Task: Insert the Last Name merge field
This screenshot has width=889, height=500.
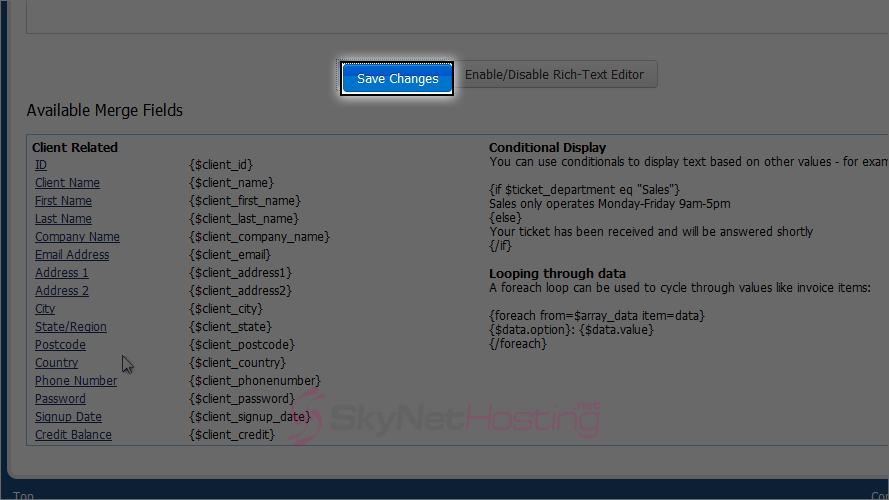Action: tap(63, 219)
